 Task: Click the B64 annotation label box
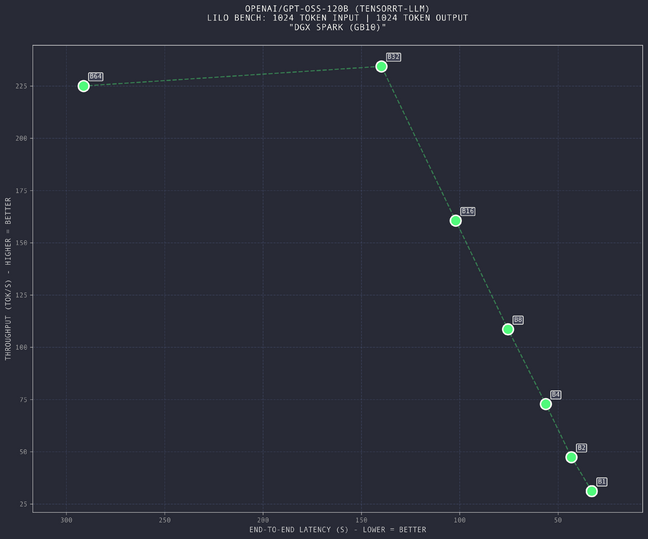pos(95,76)
